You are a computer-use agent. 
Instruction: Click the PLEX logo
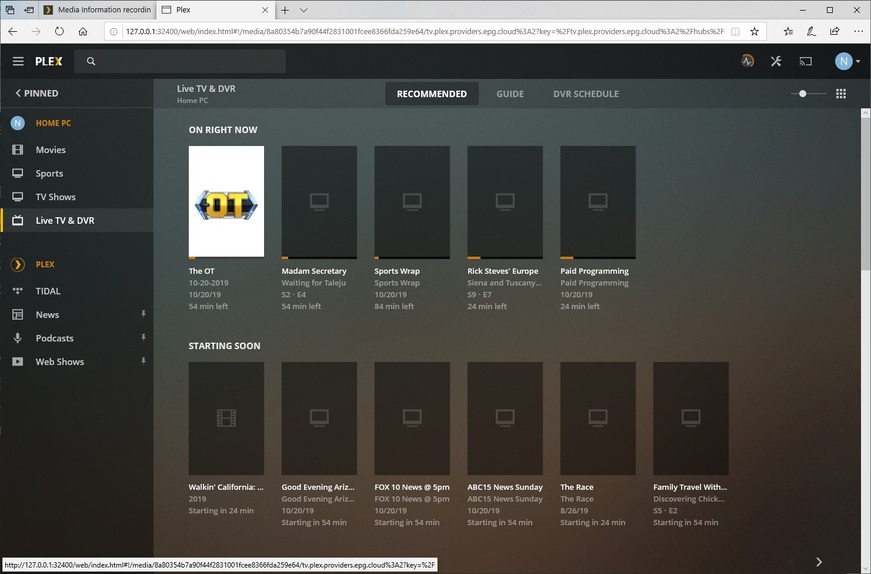49,61
